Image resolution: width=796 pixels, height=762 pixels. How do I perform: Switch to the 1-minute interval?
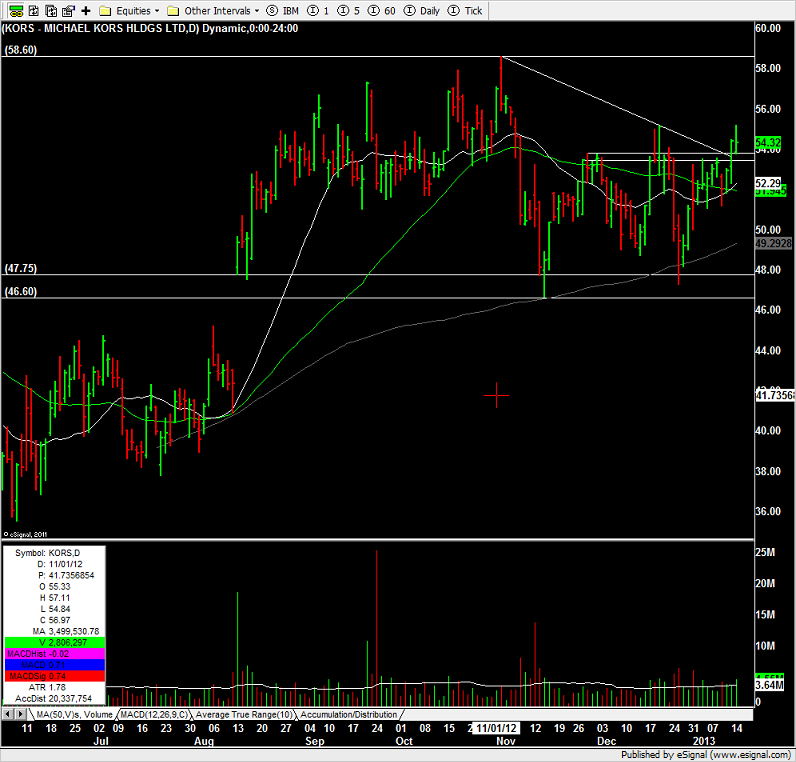pos(318,11)
